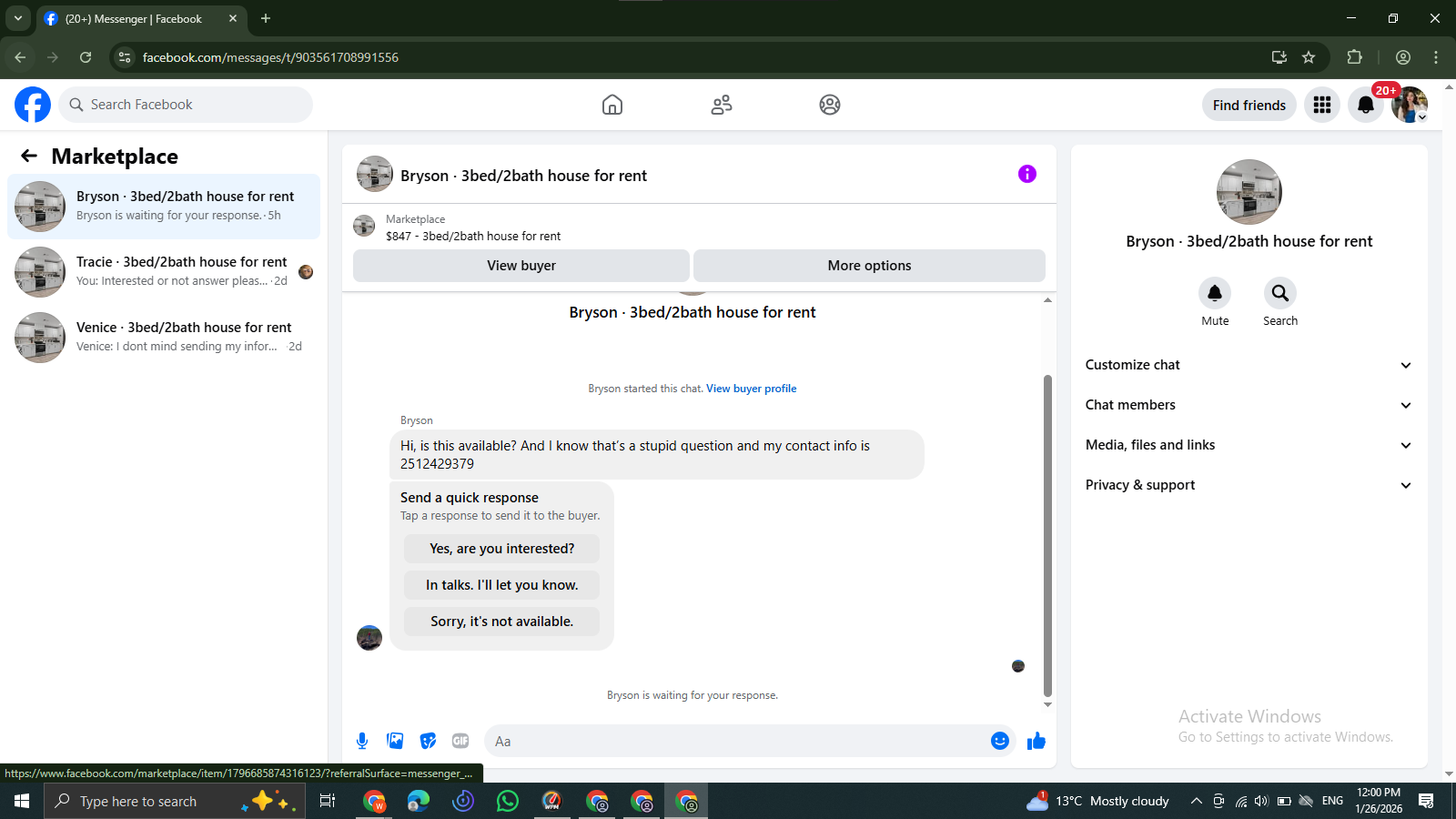The width and height of the screenshot is (1456, 819).
Task: Click the chat vertical scrollbar thumb
Action: [1047, 535]
